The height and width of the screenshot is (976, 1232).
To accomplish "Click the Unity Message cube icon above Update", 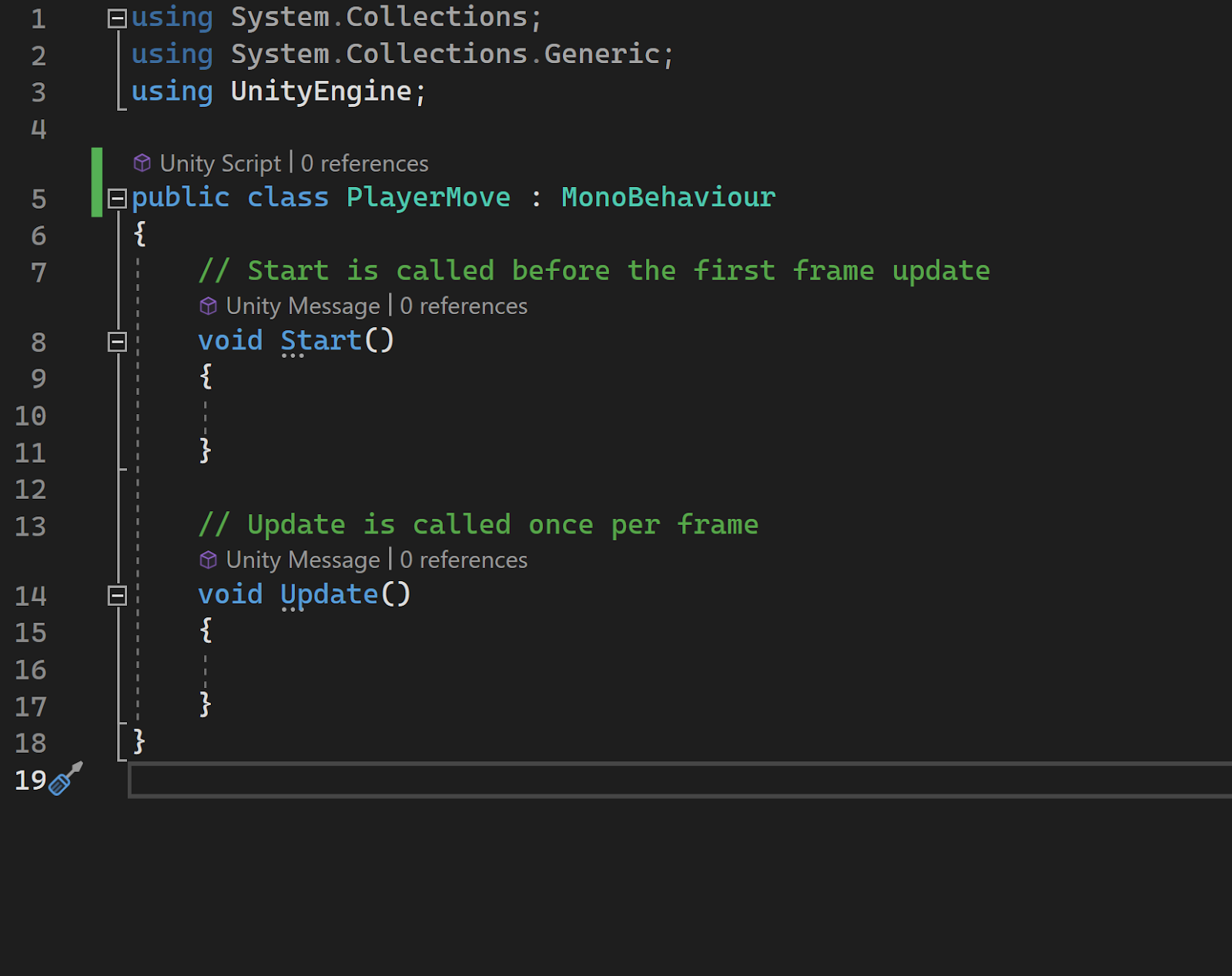I will (x=209, y=560).
